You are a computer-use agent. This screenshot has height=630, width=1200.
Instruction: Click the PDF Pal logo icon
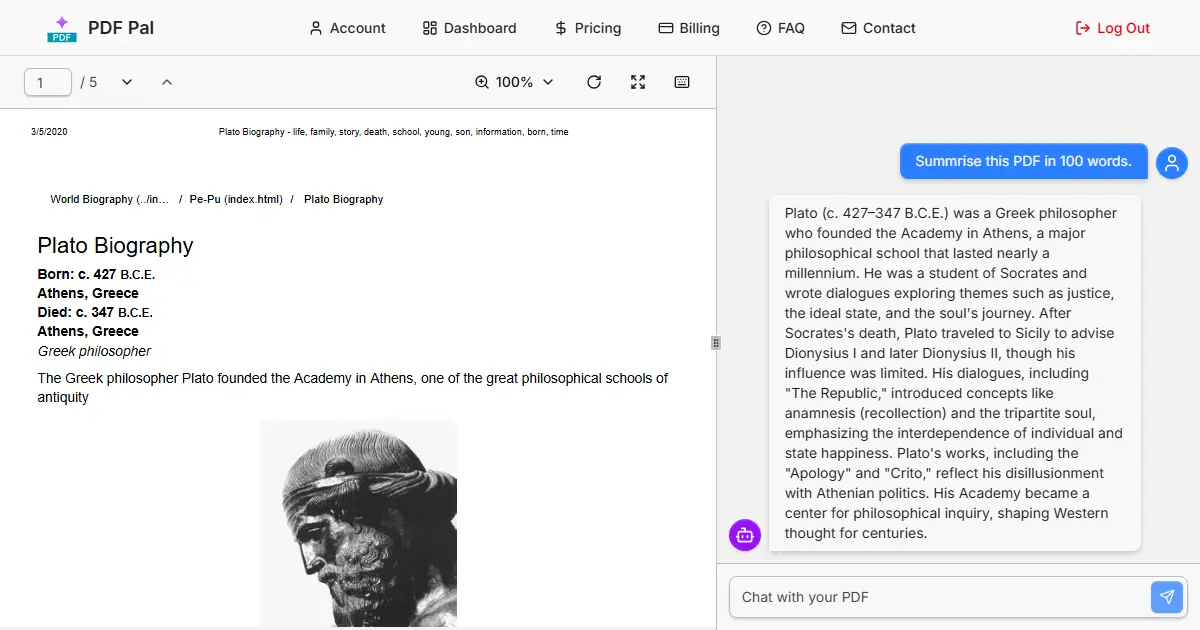pyautogui.click(x=62, y=28)
